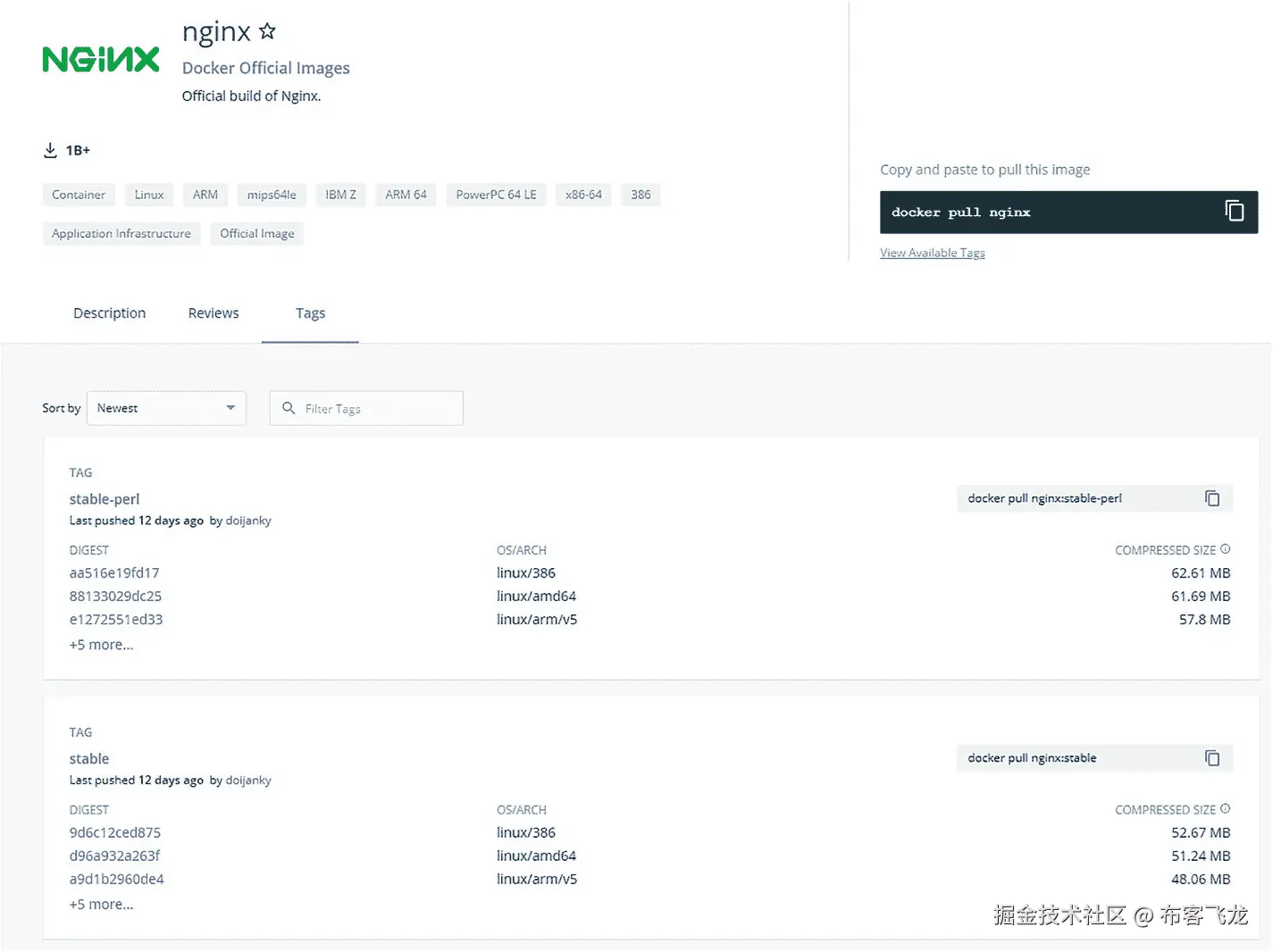The height and width of the screenshot is (952, 1273).
Task: Open digest 9d6c12ced875
Action: click(x=115, y=833)
